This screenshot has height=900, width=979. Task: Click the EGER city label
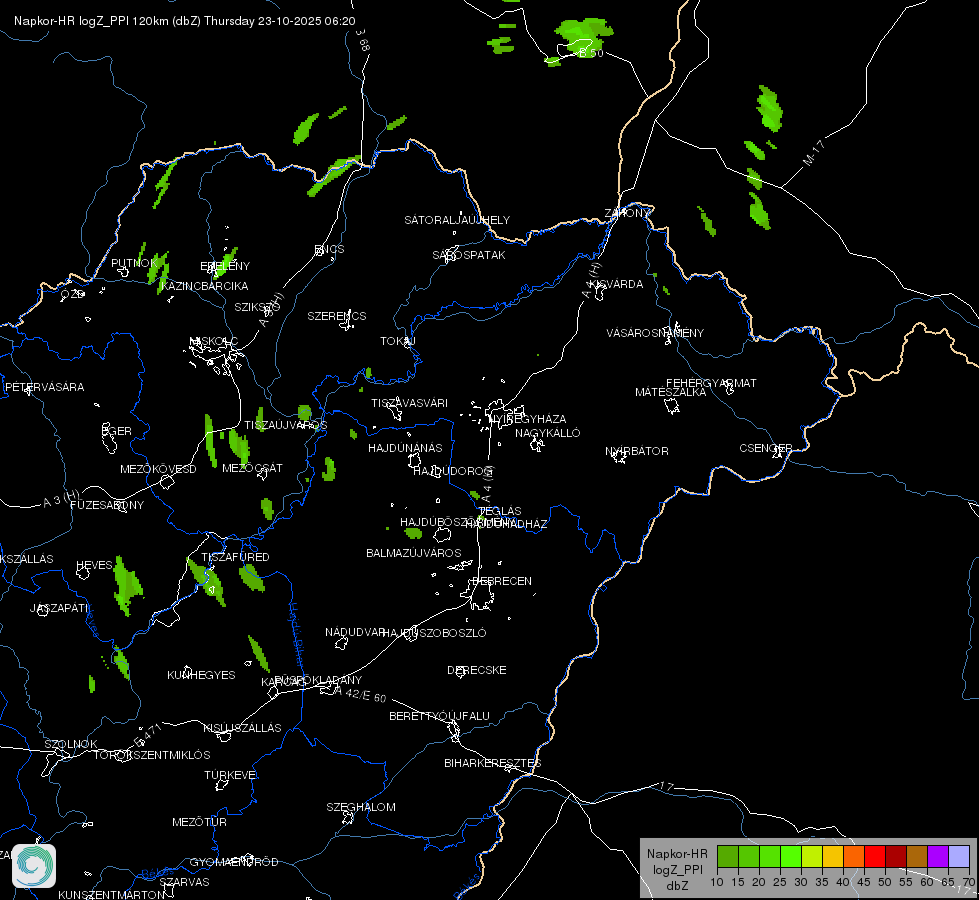117,431
